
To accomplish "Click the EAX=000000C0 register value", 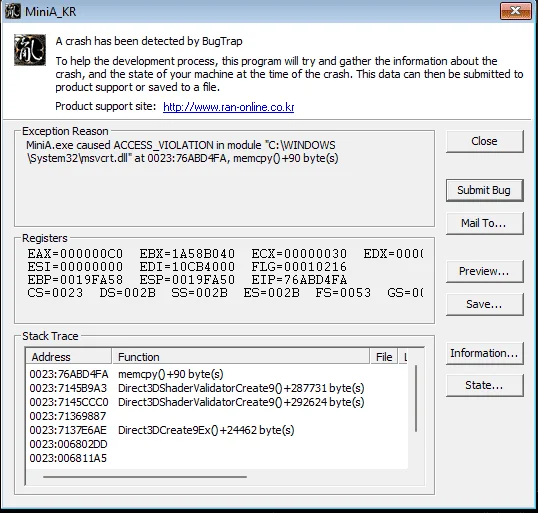I will [x=75, y=254].
